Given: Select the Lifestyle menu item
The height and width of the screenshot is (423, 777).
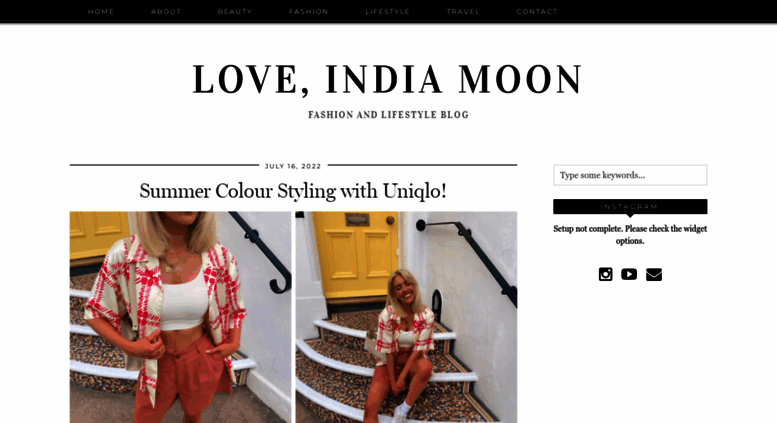Looking at the screenshot, I should 388,11.
